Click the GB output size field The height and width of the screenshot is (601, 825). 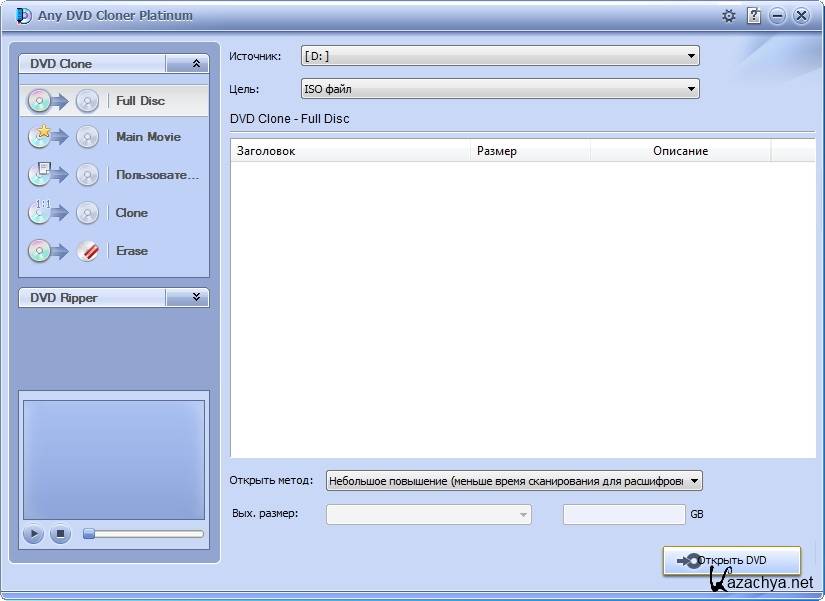(623, 514)
